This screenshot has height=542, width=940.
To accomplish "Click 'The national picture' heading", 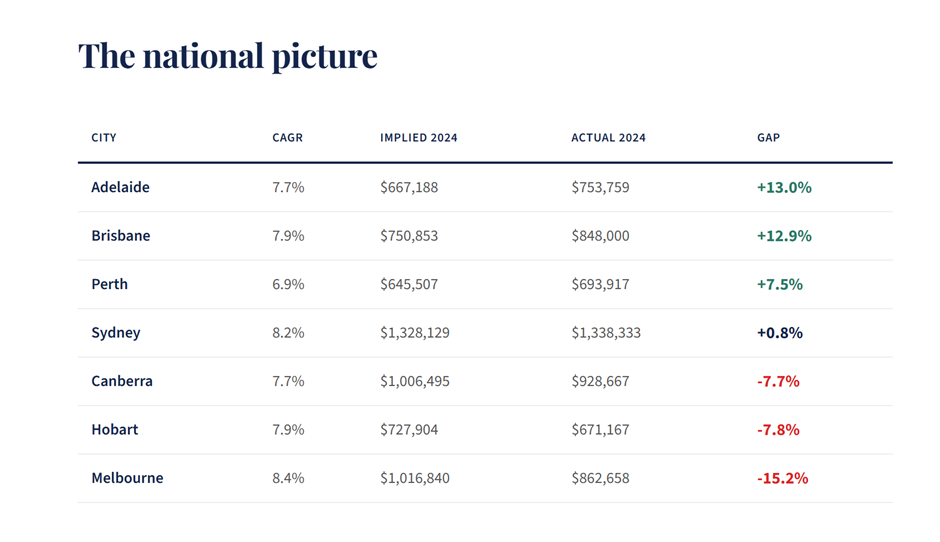I will pyautogui.click(x=228, y=56).
